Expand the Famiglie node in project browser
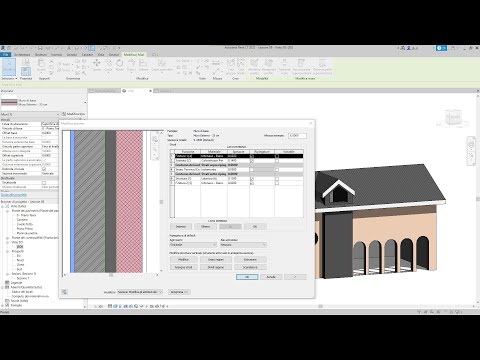The image size is (480, 360). pyautogui.click(x=3, y=305)
